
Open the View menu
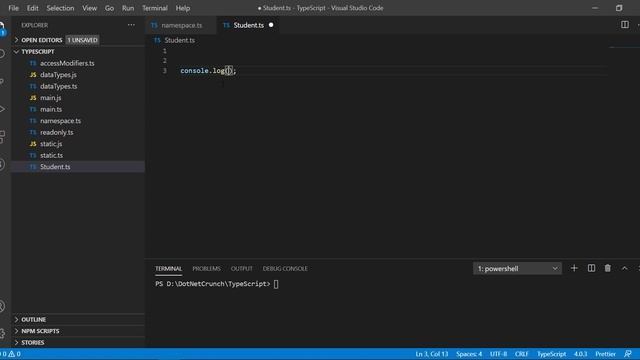[89, 8]
